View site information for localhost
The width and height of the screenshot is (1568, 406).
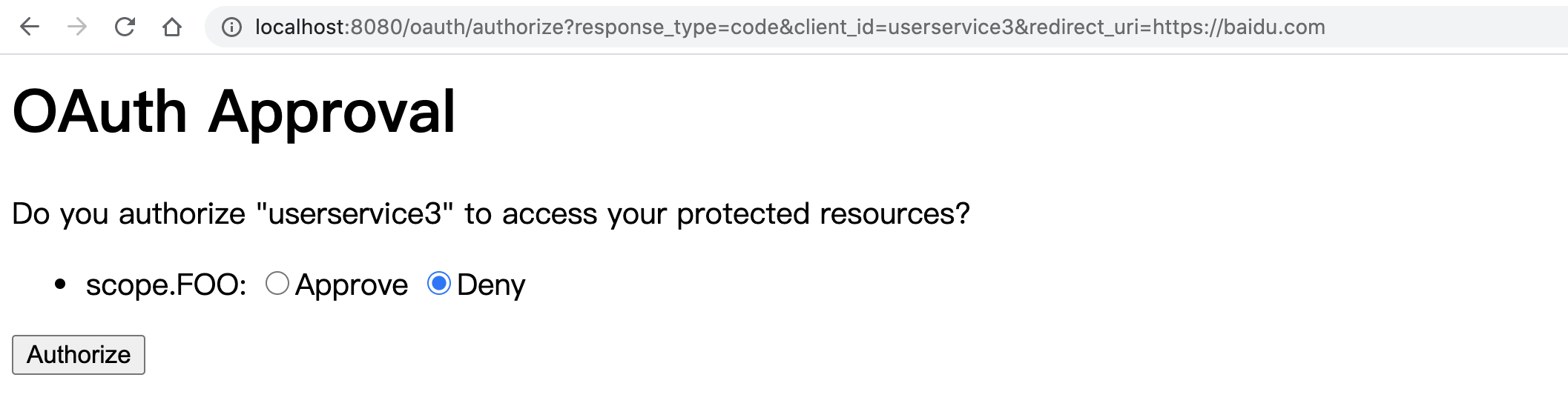[x=232, y=27]
